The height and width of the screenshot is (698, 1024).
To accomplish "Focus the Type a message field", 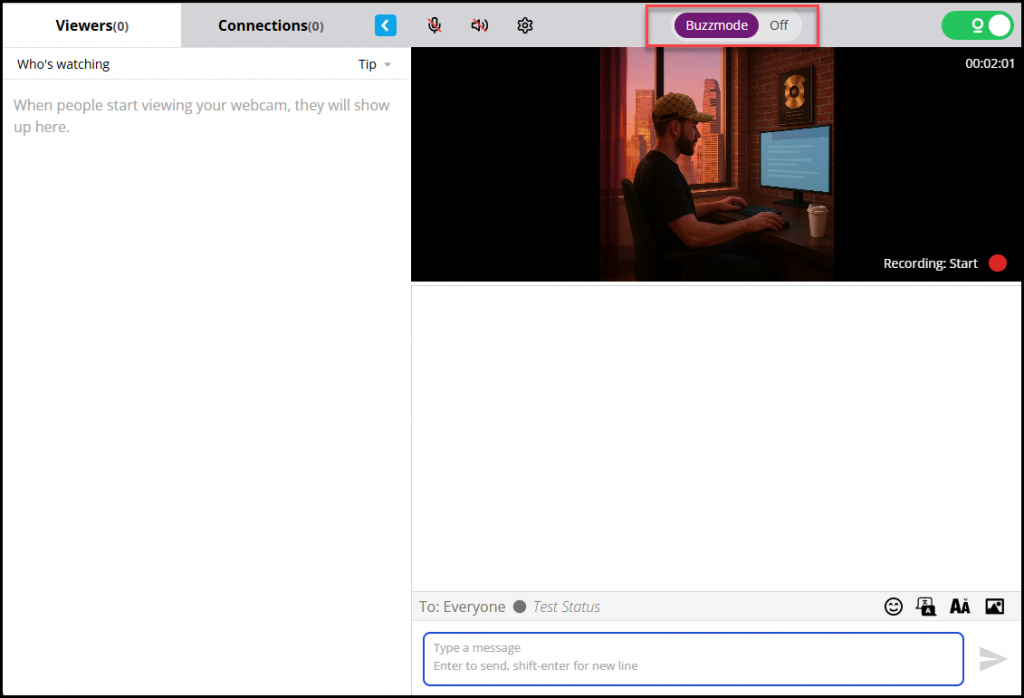I will (x=694, y=659).
